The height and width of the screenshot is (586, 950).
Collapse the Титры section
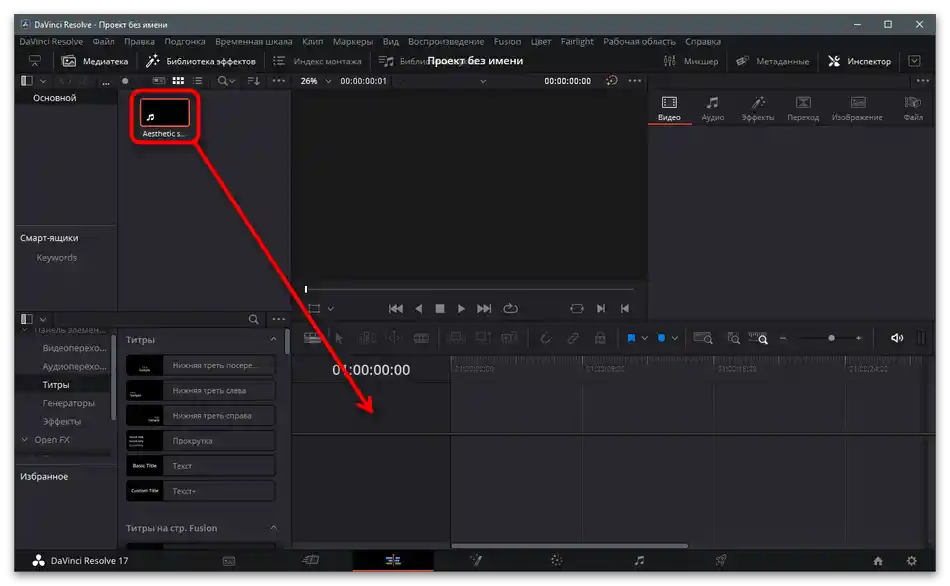(x=273, y=339)
